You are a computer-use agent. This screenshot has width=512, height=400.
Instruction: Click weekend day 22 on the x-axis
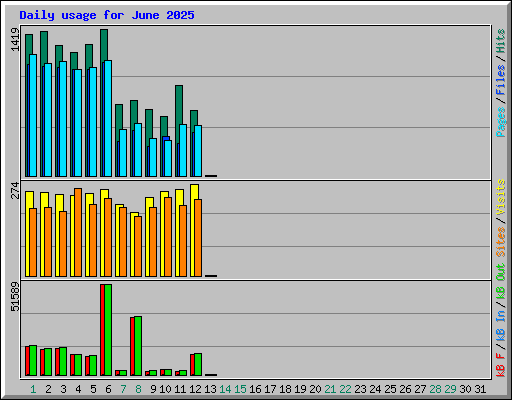pos(345,389)
